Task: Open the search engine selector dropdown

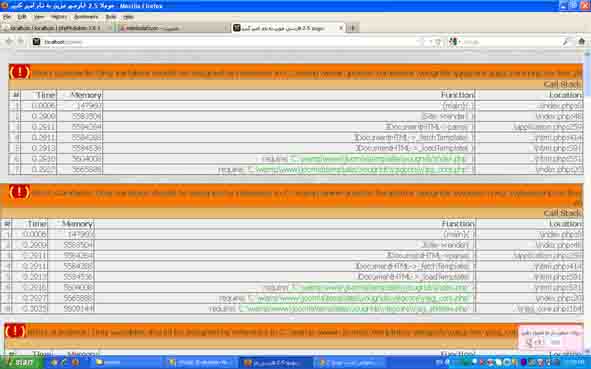Action: 454,42
